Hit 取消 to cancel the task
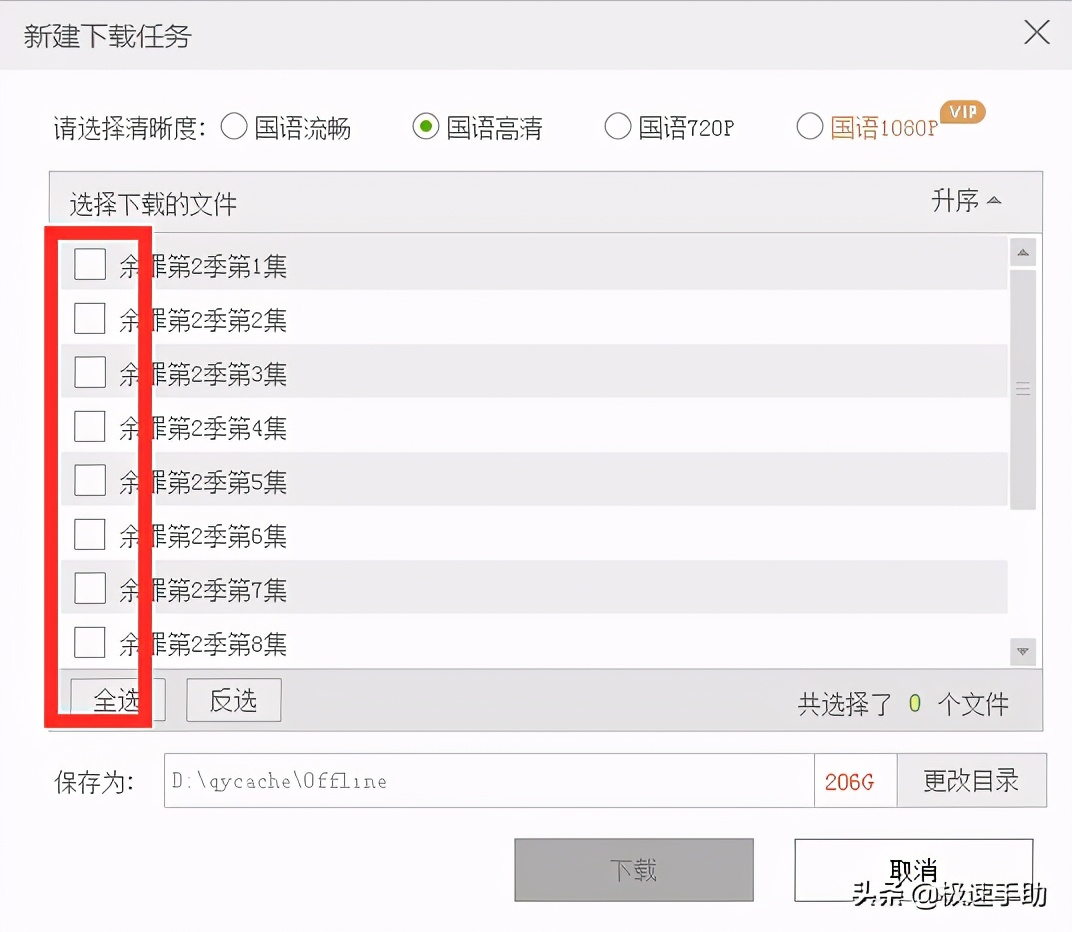The image size is (1072, 932). coord(912,869)
